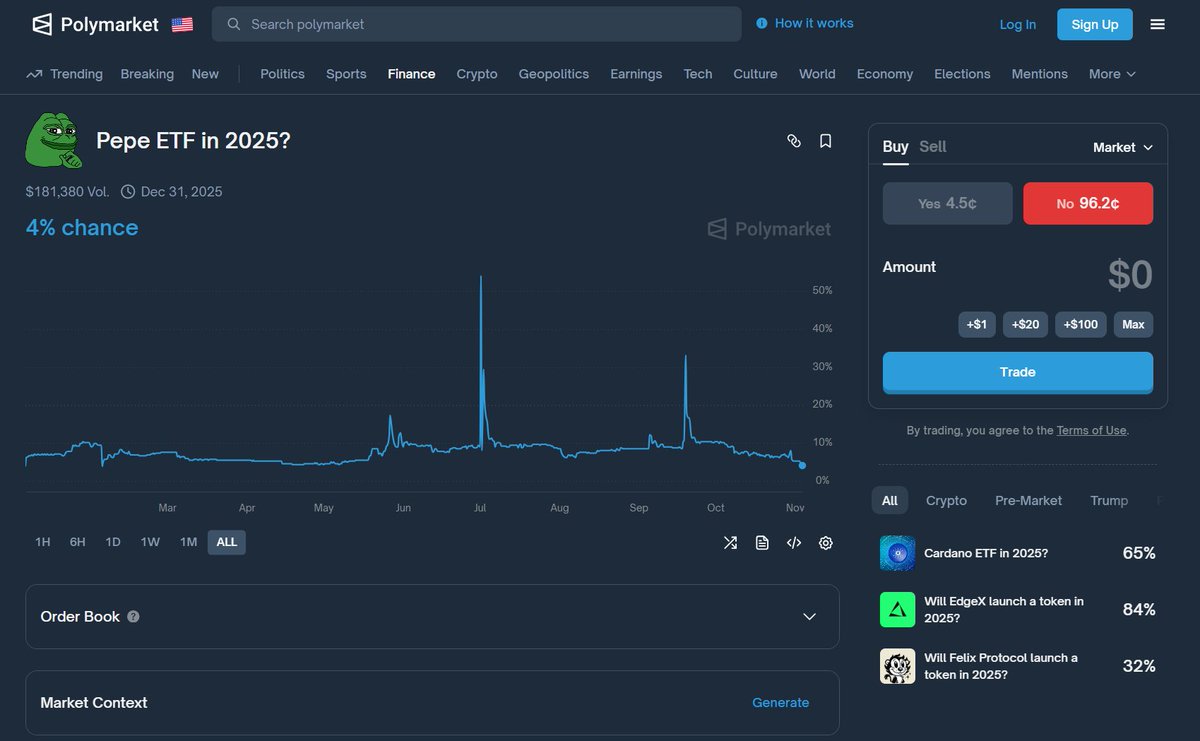Select the Crypto related markets tab
The image size is (1200, 741).
[946, 500]
